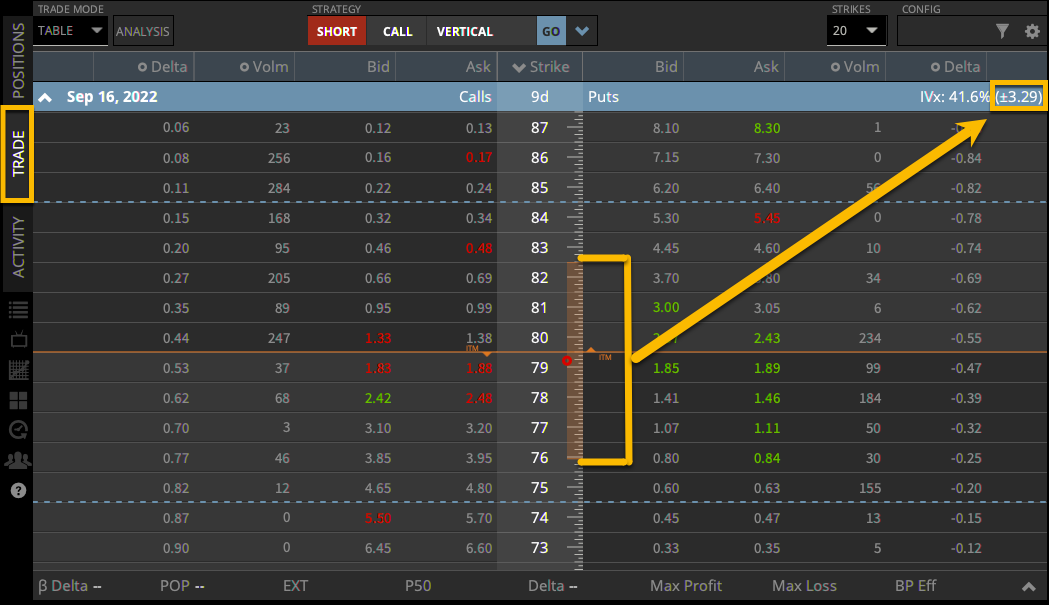Open the market grid icon
Screen dimensions: 1049x605
[x=18, y=370]
